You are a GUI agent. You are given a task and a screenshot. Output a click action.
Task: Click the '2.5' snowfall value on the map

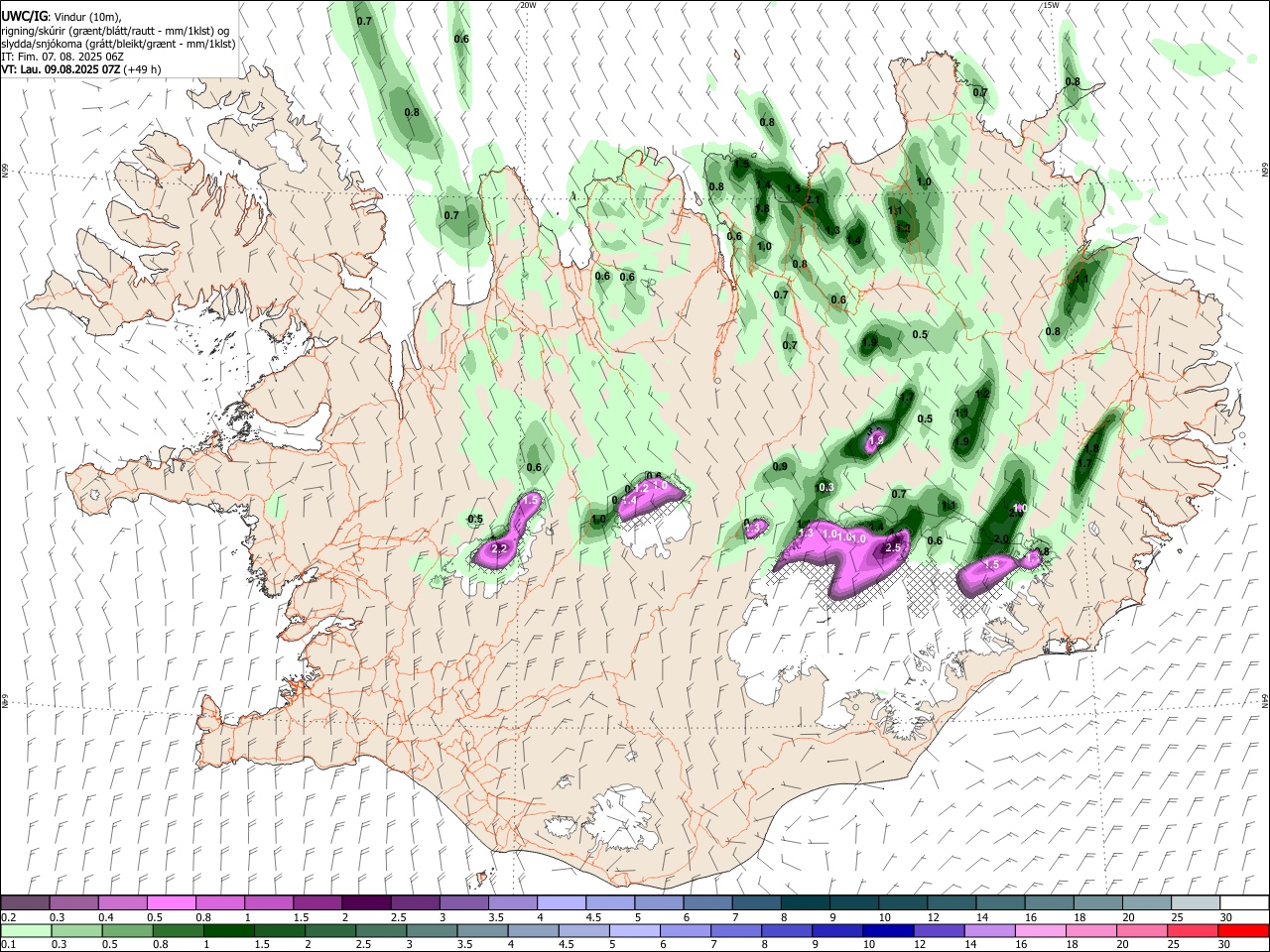pos(892,547)
